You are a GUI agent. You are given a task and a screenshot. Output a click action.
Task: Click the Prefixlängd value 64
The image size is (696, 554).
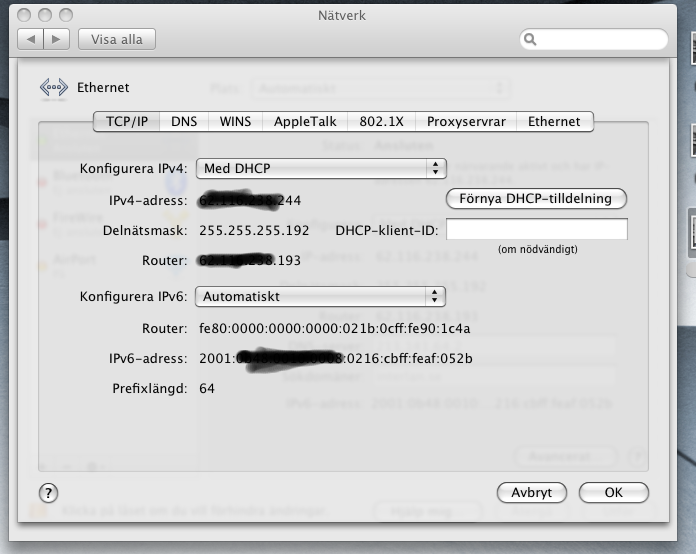point(207,388)
